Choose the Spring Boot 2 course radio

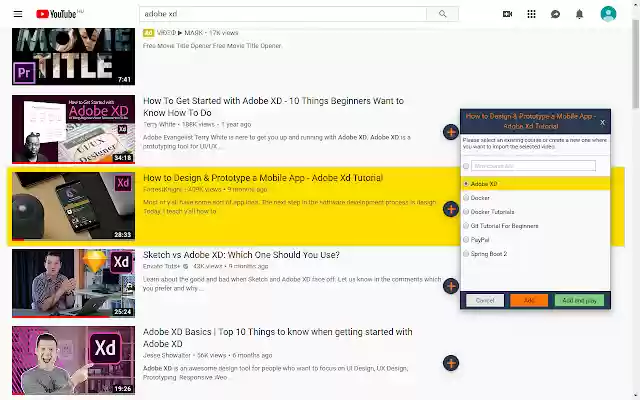point(466,253)
